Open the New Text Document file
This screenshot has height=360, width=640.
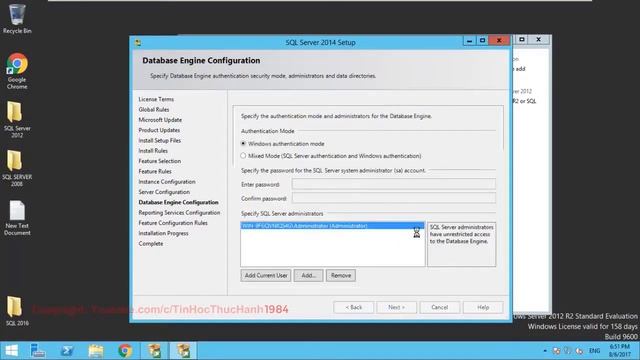coord(17,218)
